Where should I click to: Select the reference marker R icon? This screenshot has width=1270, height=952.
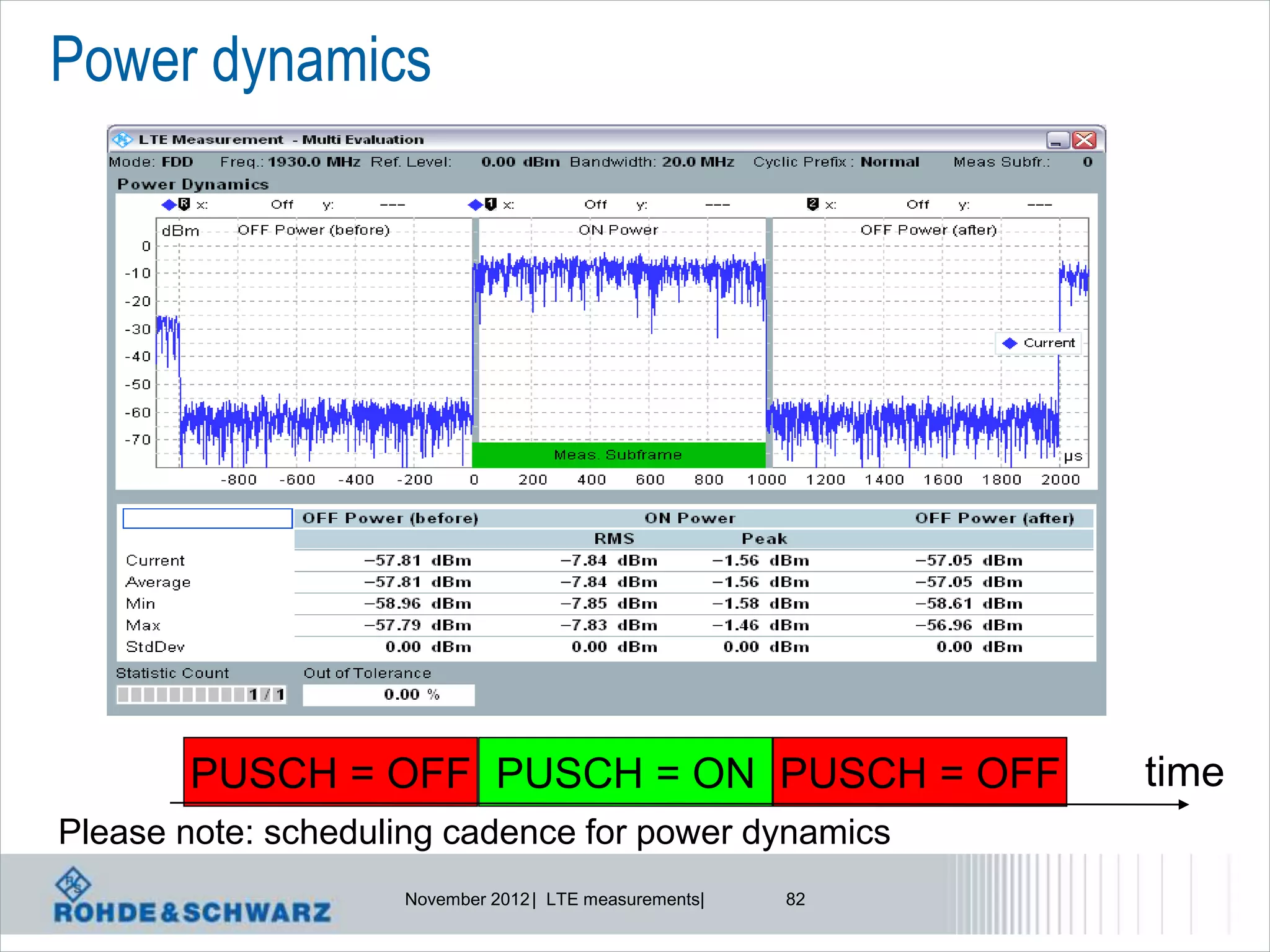click(184, 204)
